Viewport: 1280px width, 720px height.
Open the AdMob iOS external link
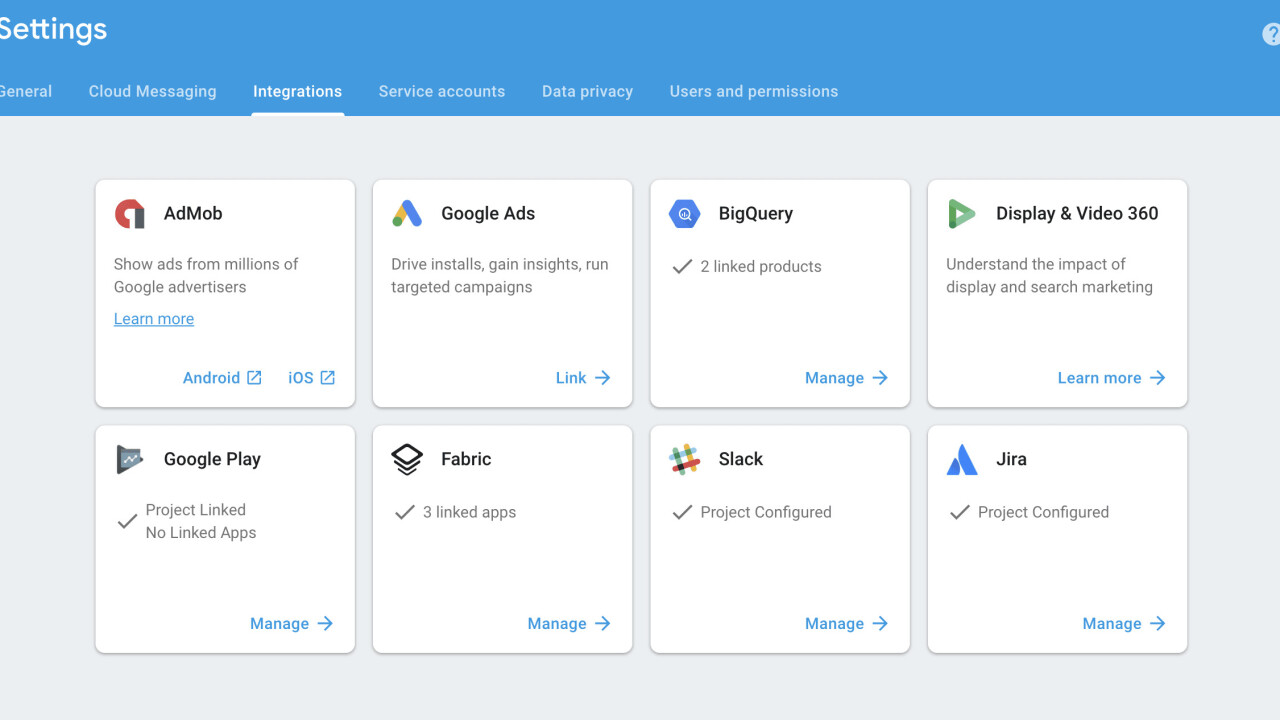(x=311, y=378)
